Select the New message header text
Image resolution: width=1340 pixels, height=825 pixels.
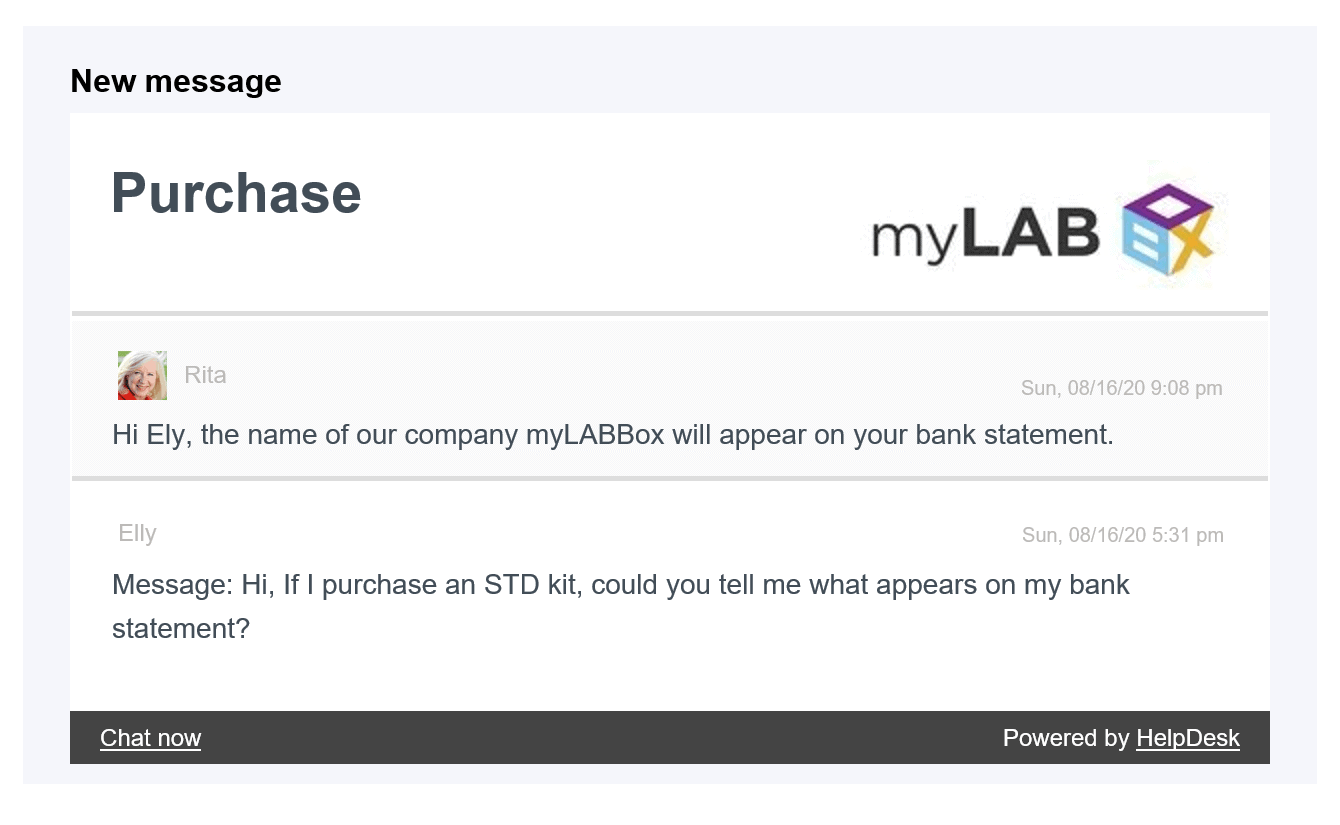point(175,81)
